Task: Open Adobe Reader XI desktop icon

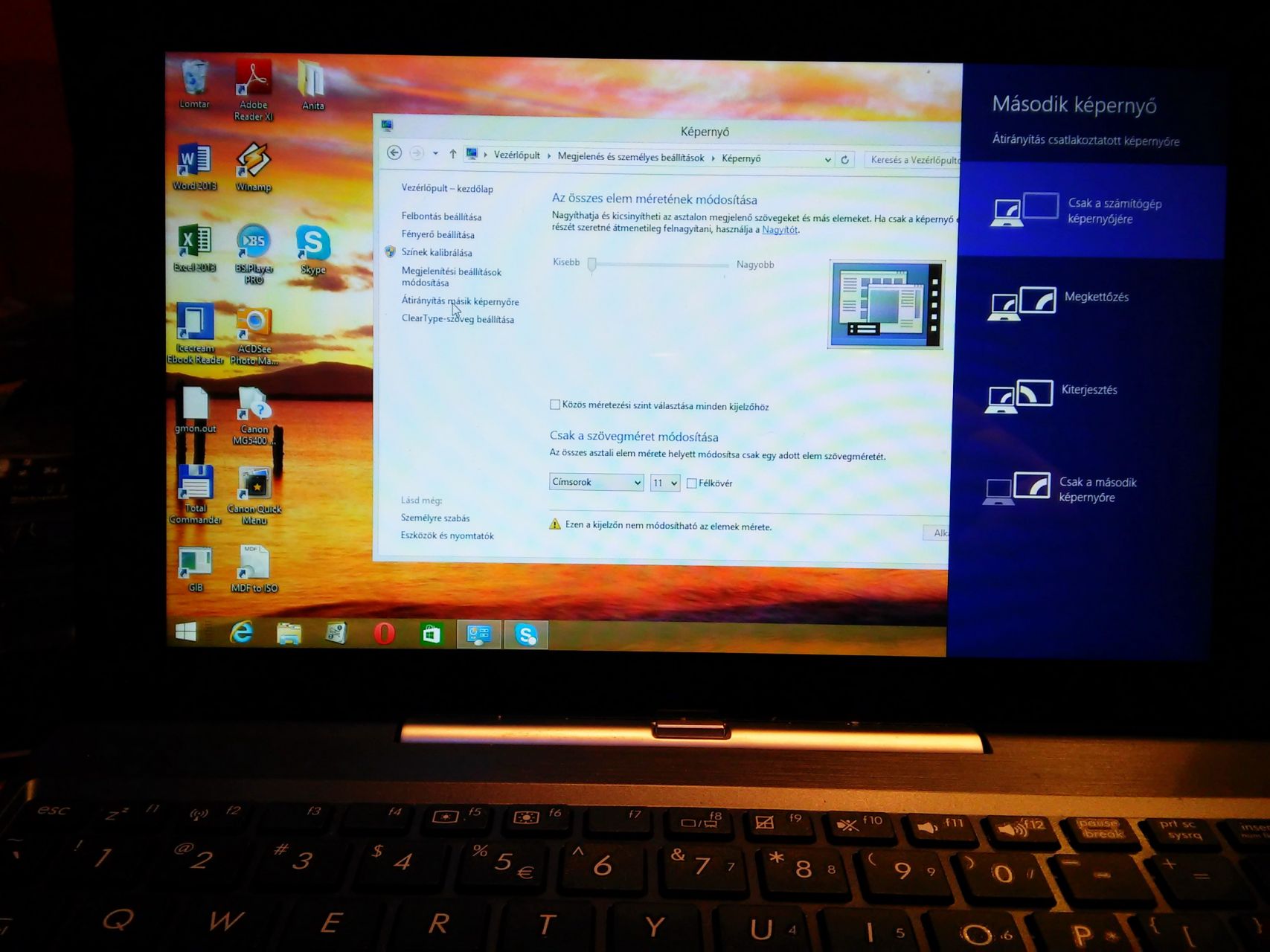Action: click(x=253, y=89)
